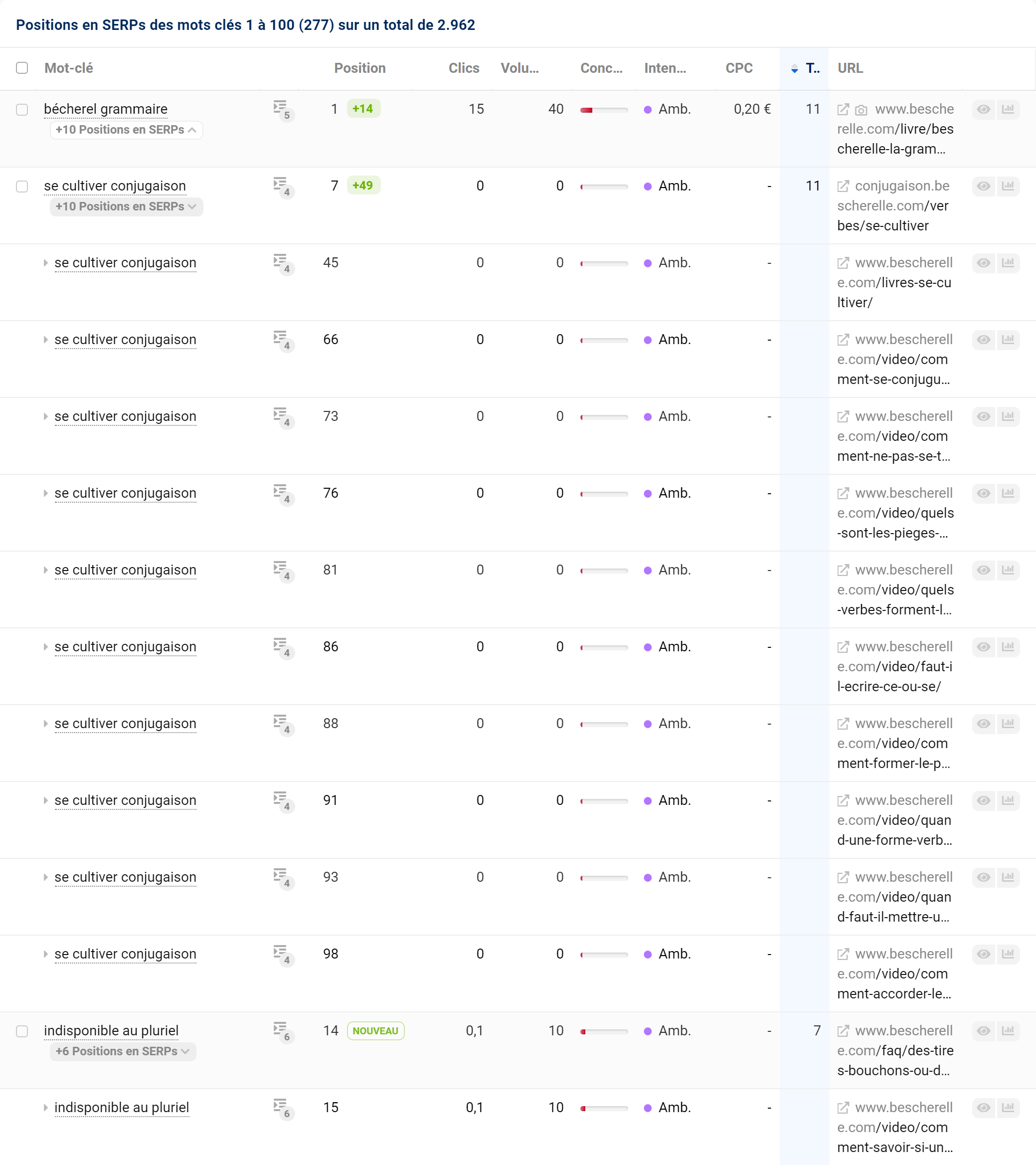Viewport: 1036px width, 1165px height.
Task: Open external link icon for comment-se-conjugu URL
Action: [843, 340]
